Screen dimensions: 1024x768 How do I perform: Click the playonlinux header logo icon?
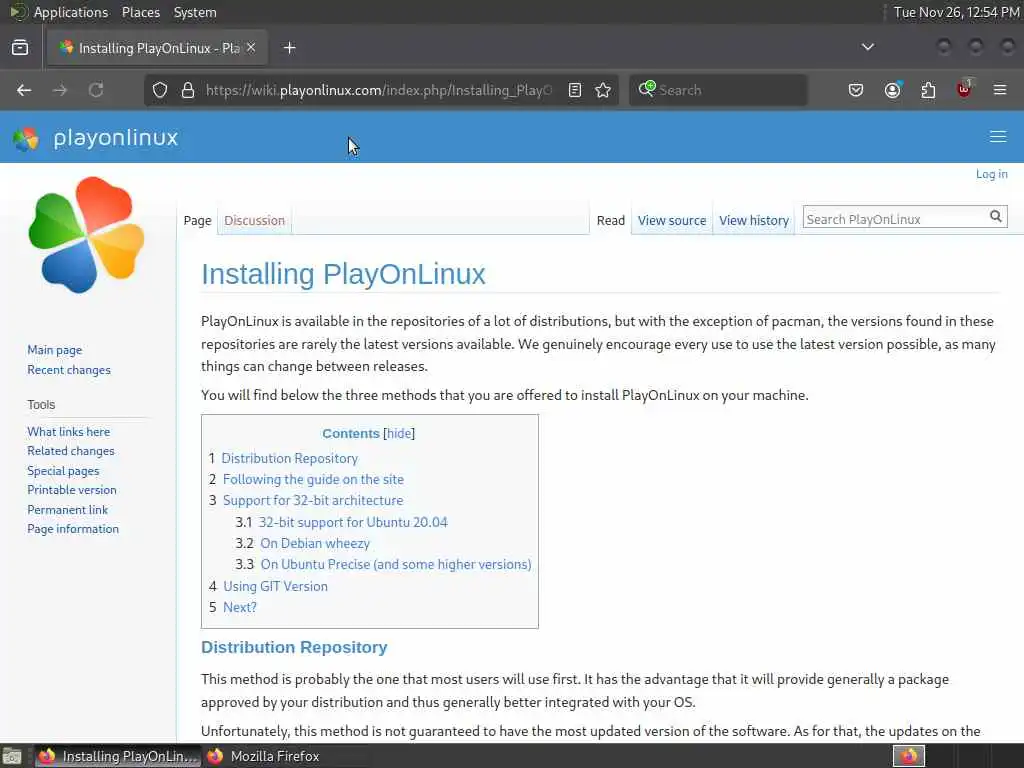point(26,138)
